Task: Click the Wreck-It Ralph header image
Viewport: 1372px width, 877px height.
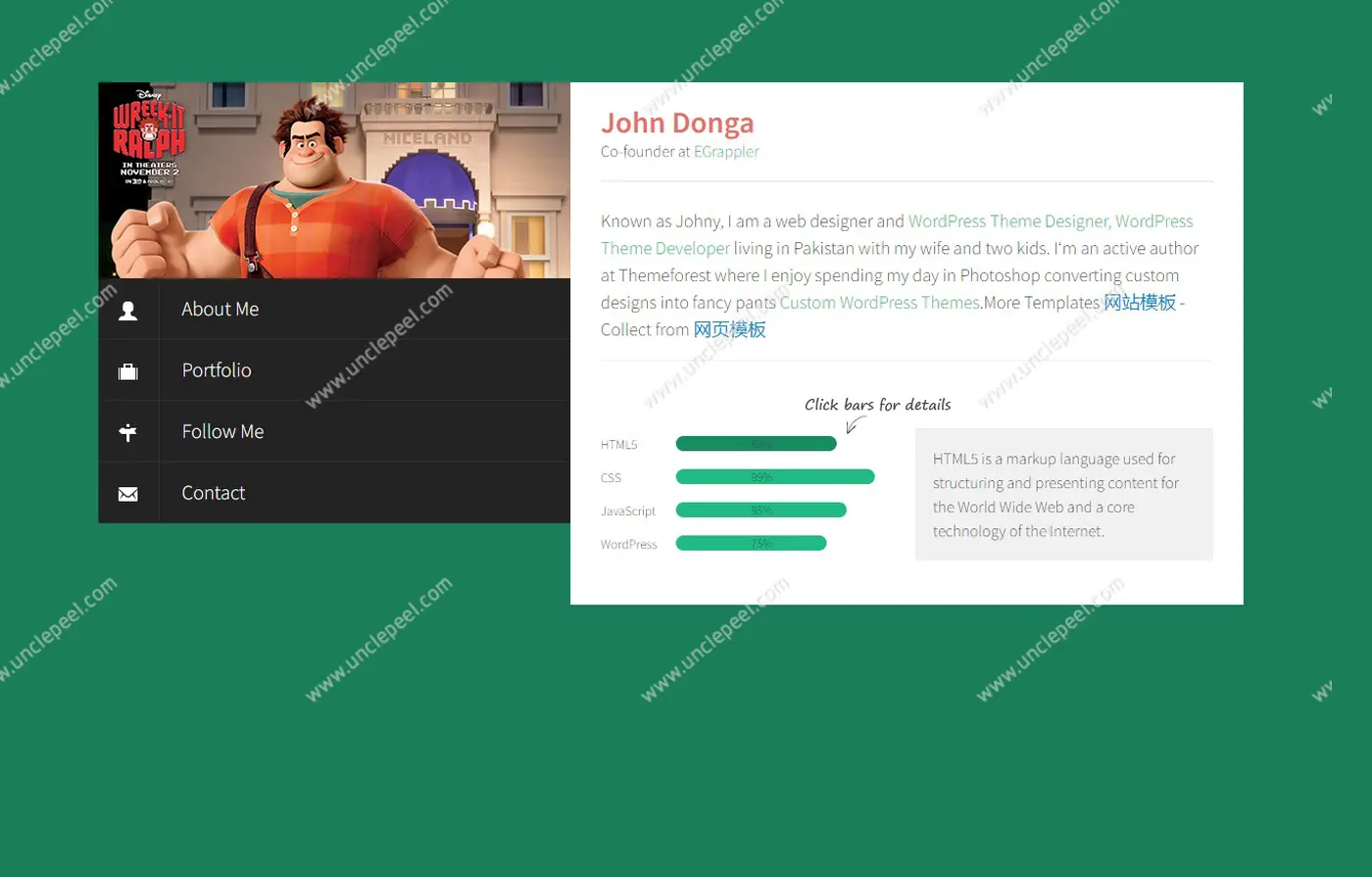Action: [x=334, y=180]
